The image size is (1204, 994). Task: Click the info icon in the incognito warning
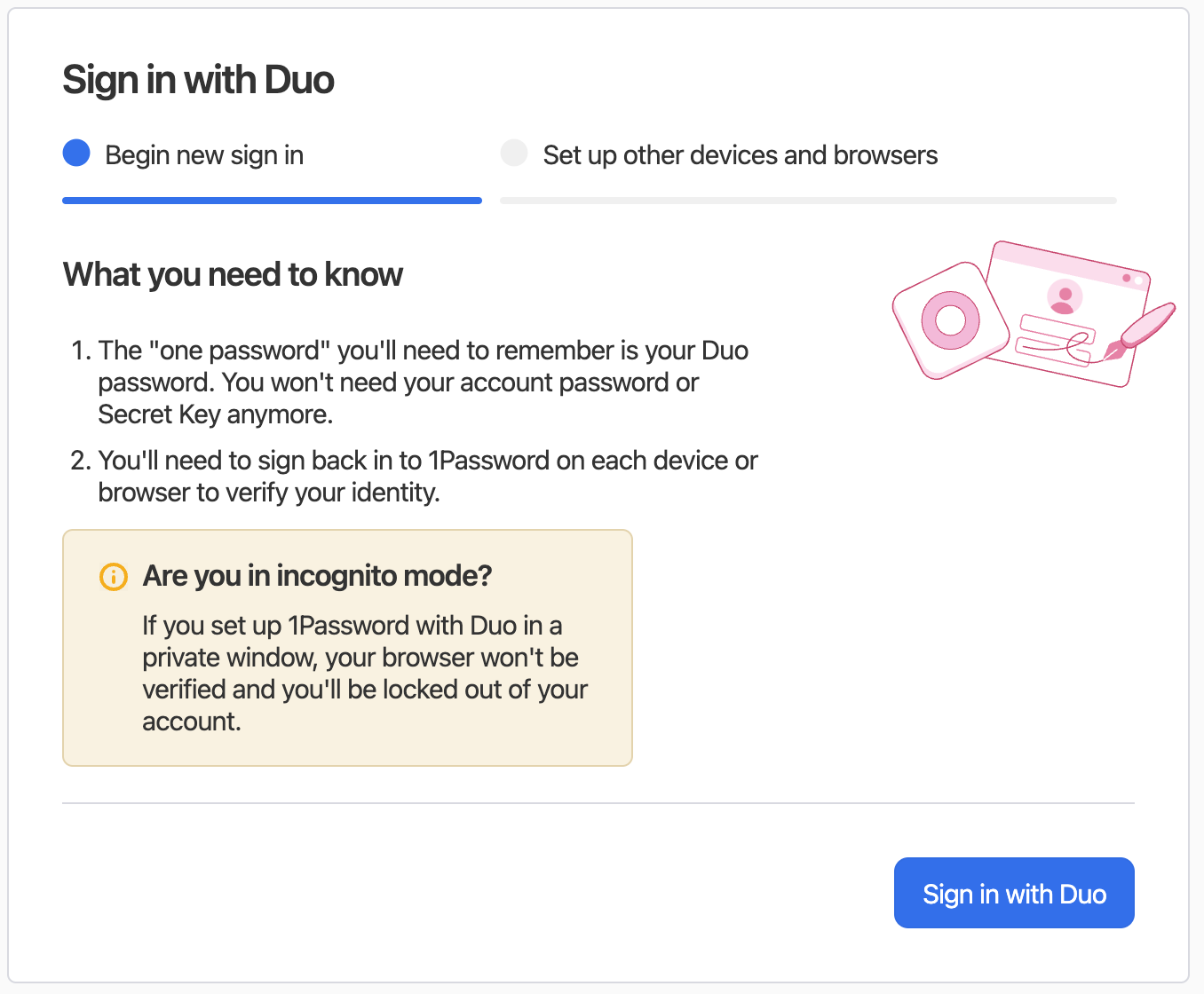[x=113, y=577]
